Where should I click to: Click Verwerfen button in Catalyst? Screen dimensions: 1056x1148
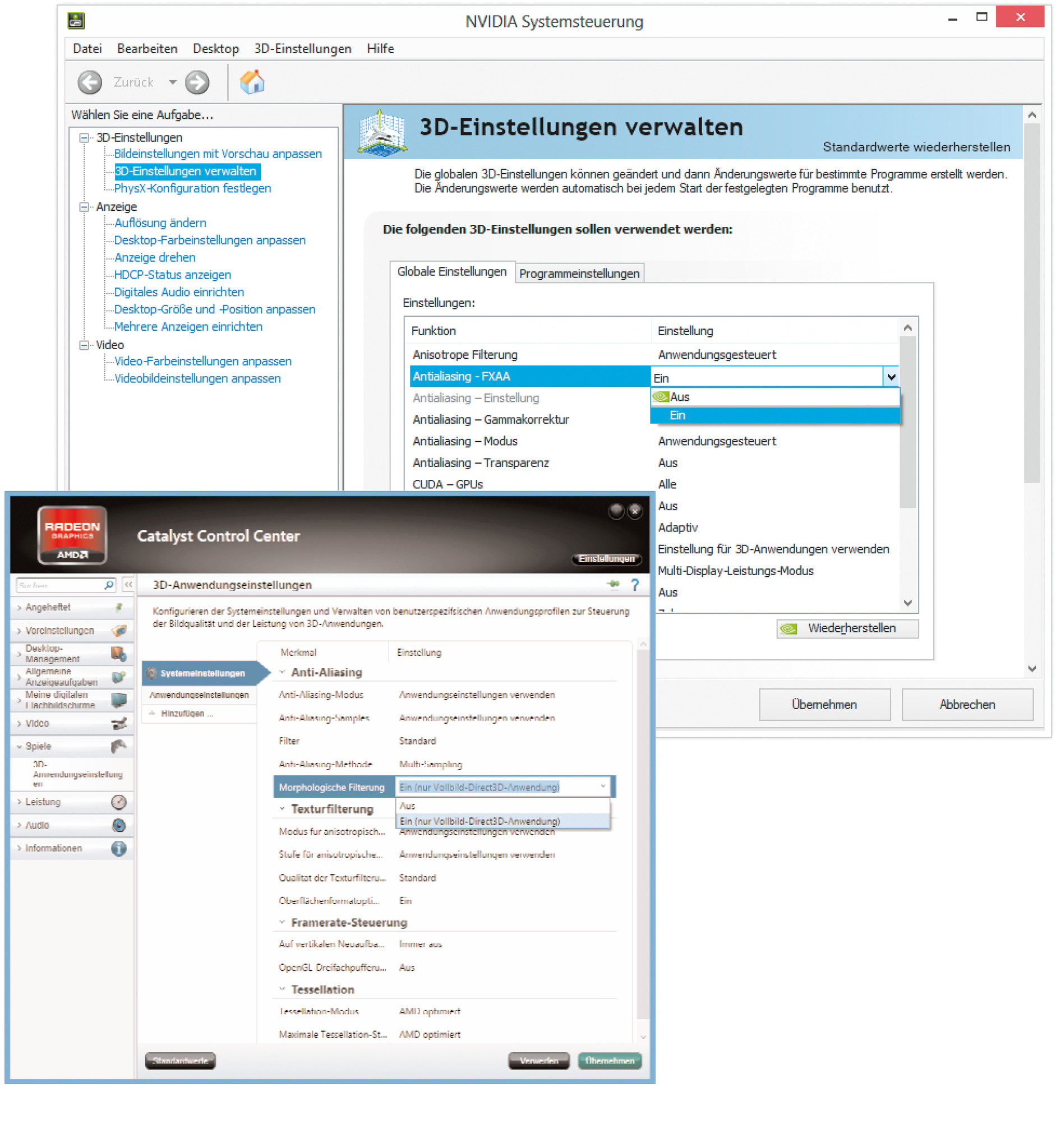539,1061
